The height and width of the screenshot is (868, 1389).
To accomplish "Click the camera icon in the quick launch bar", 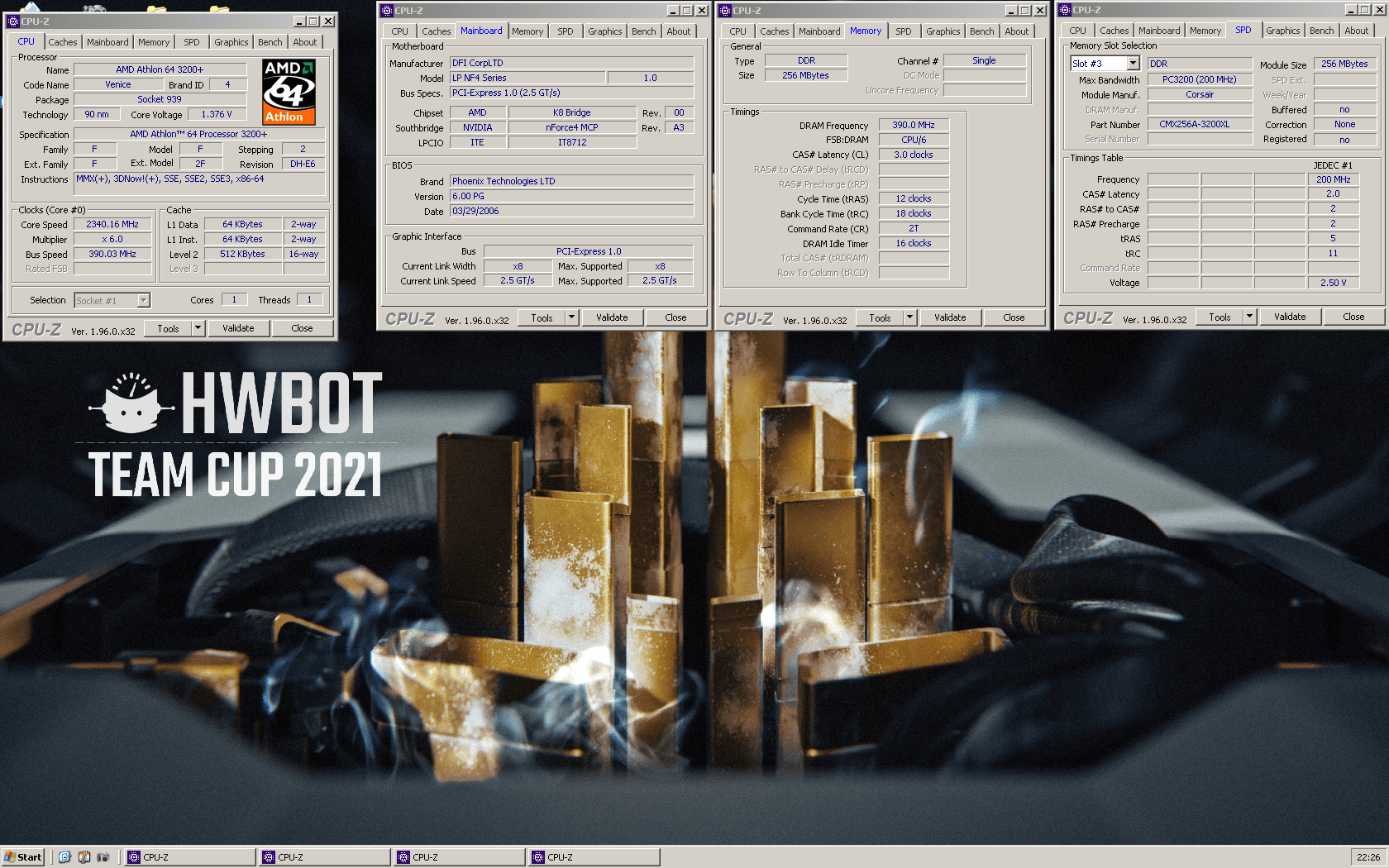I will click(103, 857).
